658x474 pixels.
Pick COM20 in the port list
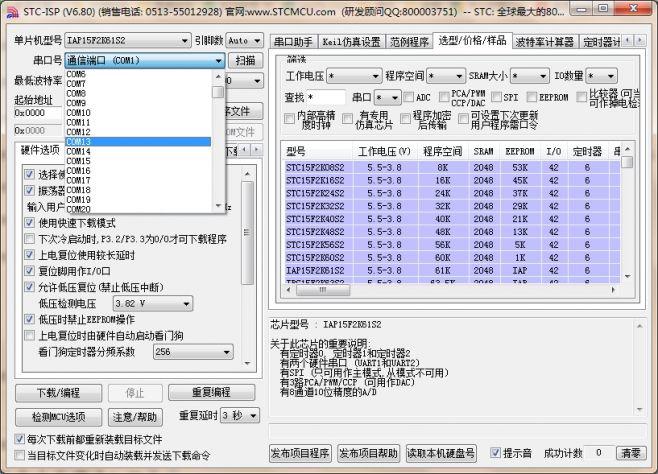point(138,209)
